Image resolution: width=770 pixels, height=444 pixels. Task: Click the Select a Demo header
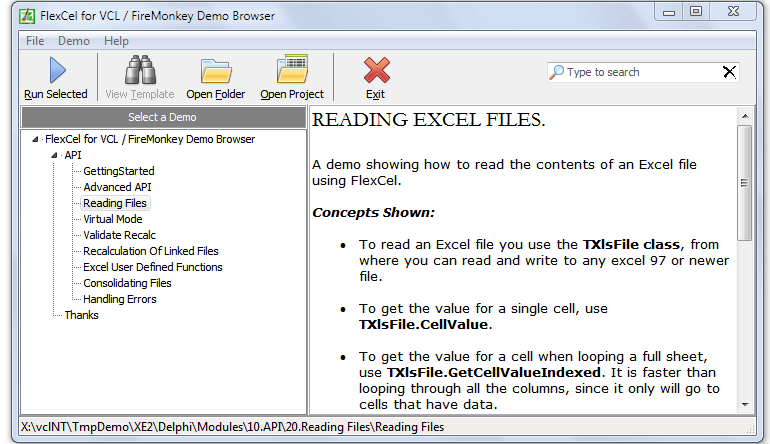[x=164, y=117]
